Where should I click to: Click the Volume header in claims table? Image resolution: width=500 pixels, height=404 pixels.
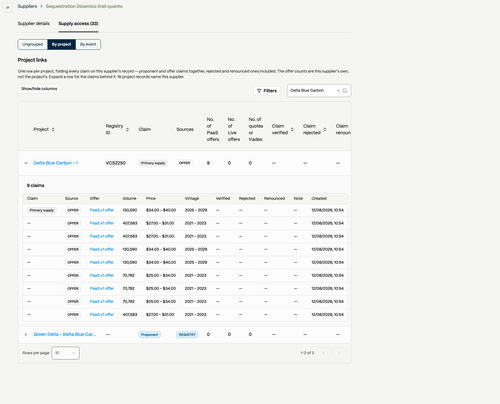point(129,198)
